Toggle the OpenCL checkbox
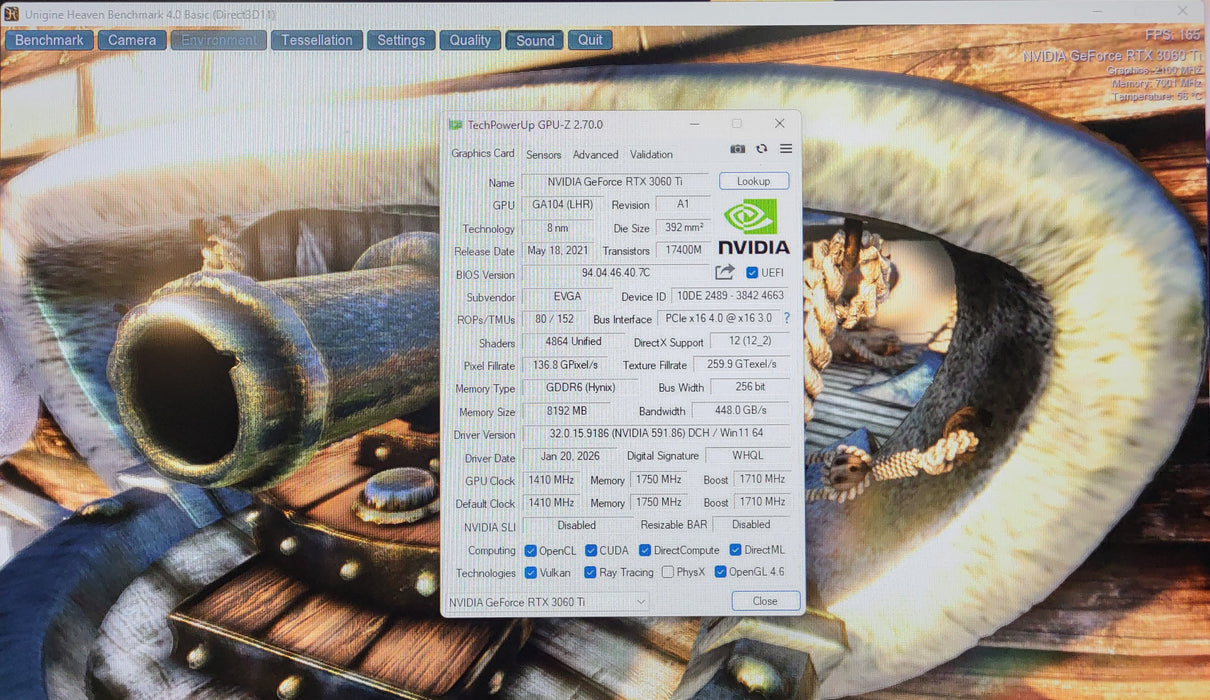This screenshot has width=1210, height=700. (531, 551)
